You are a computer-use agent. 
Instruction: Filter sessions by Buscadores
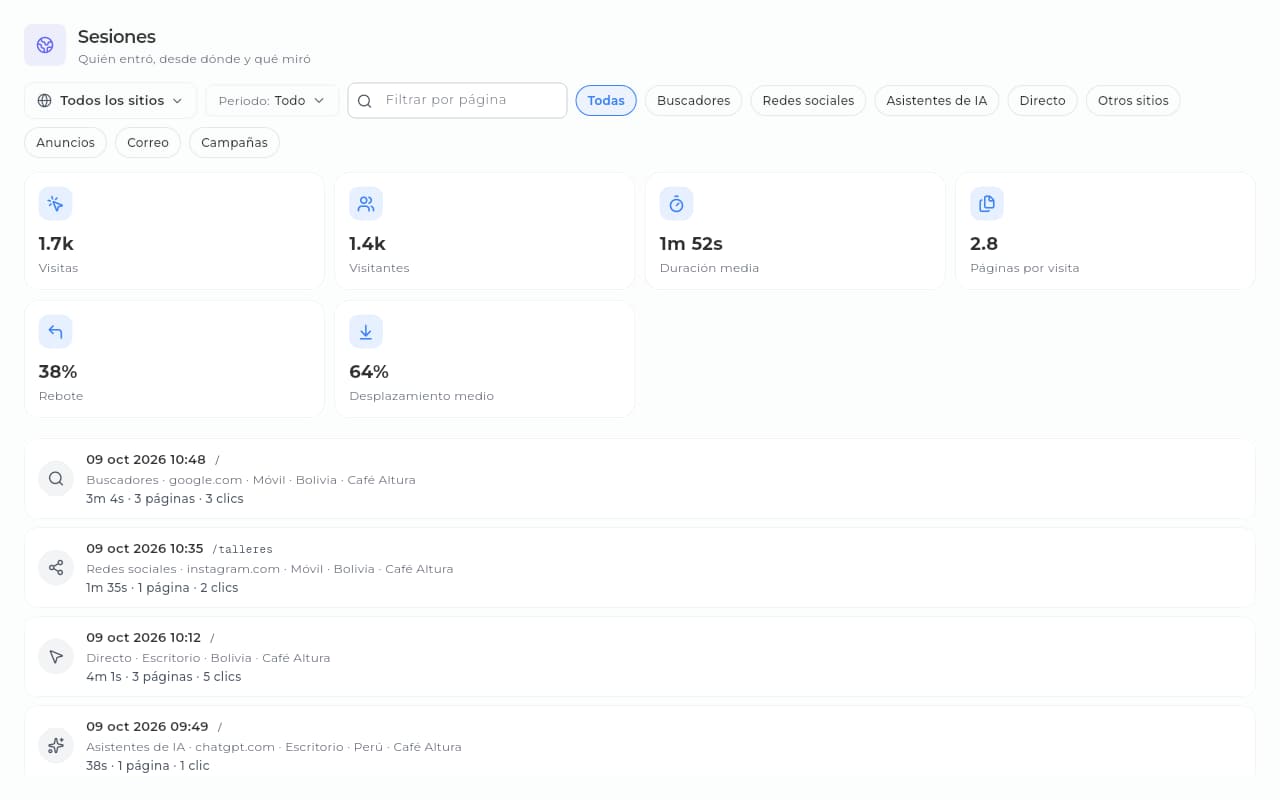pos(694,101)
